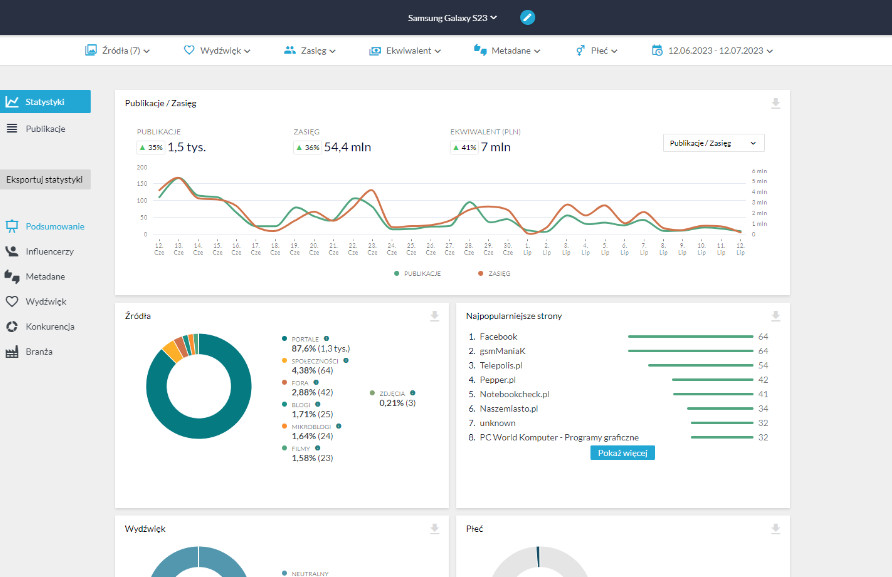This screenshot has width=892, height=577.
Task: Click the blue pencil edit icon
Action: 527,18
